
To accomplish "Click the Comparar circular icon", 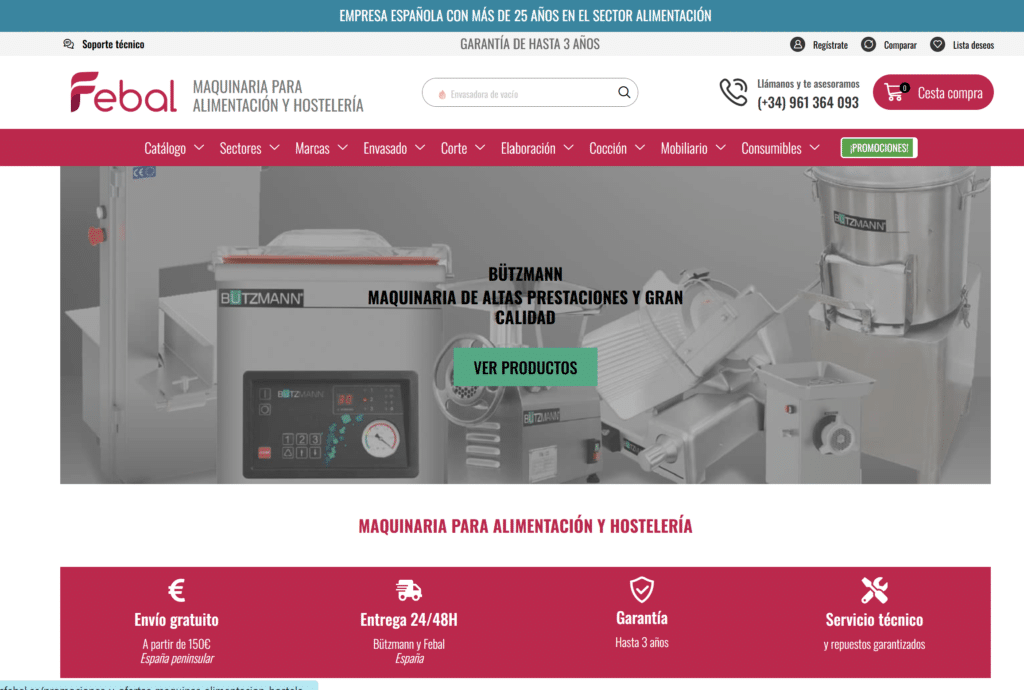I will 868,44.
